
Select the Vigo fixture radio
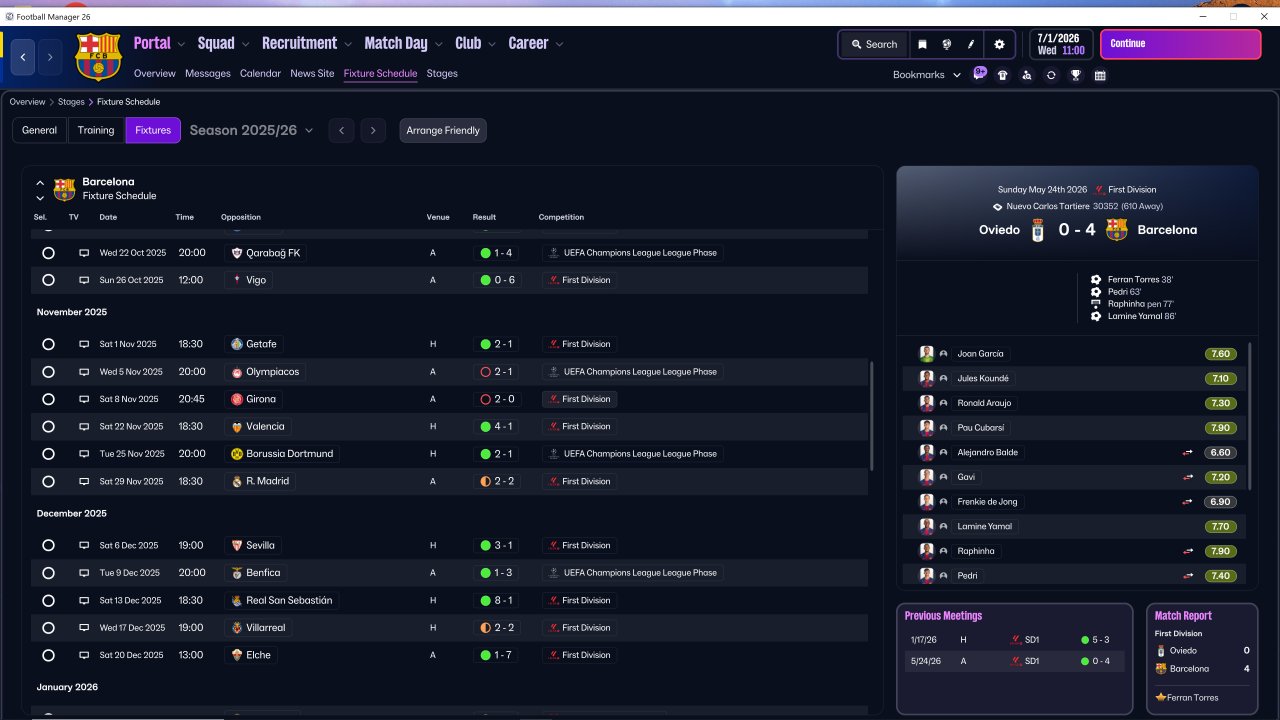[x=48, y=280]
